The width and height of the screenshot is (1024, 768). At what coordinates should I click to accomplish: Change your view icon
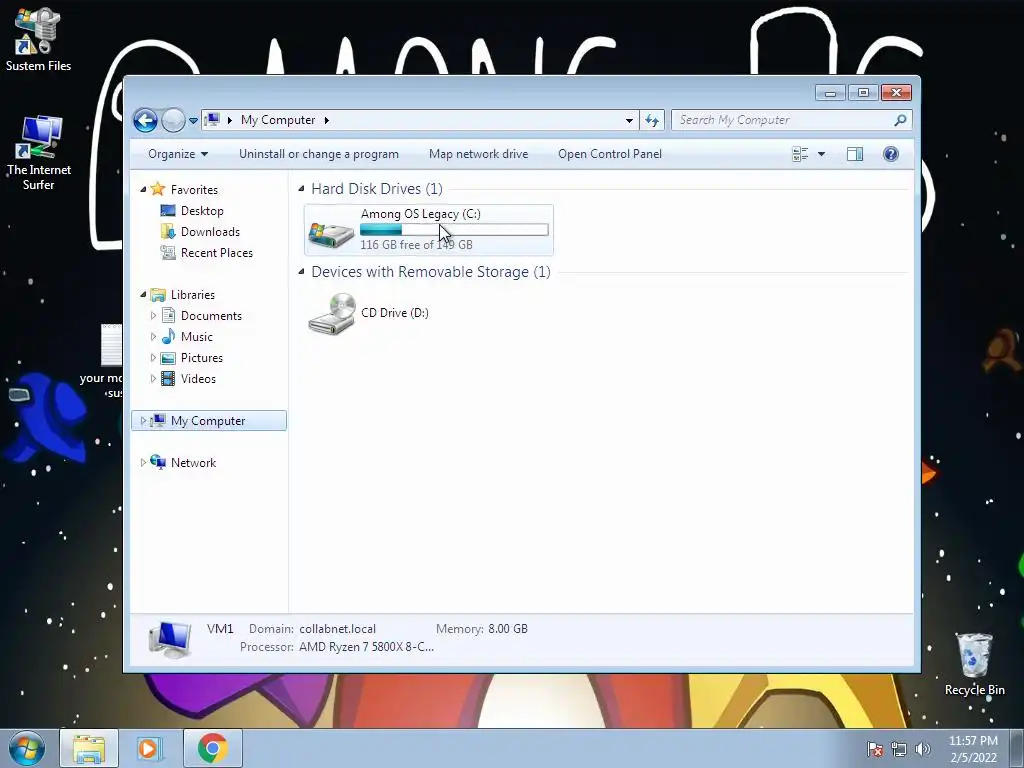[800, 154]
